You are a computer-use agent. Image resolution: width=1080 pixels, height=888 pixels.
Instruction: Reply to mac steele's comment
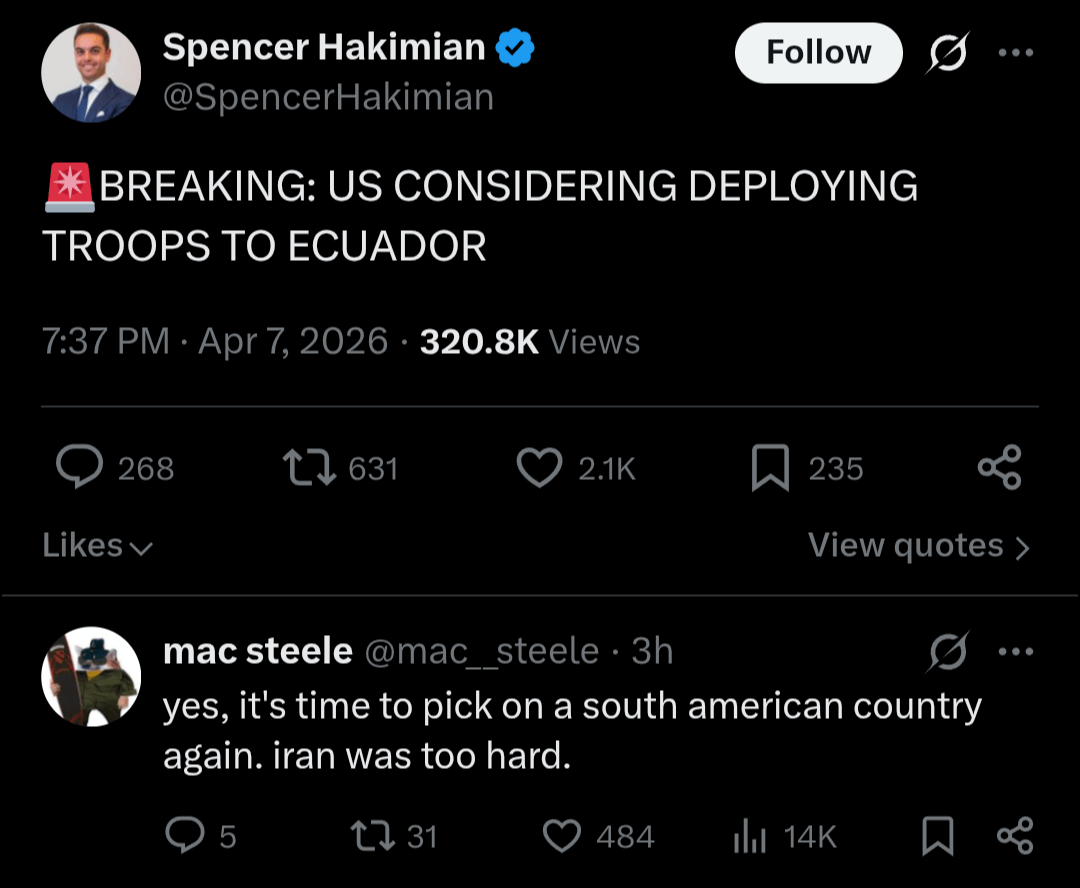tap(185, 836)
